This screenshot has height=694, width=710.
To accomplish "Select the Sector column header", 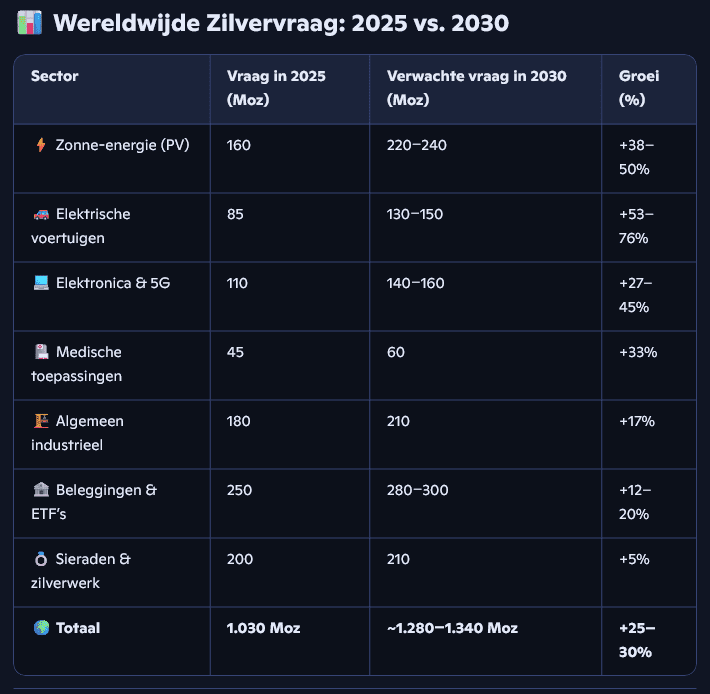I will tap(55, 76).
